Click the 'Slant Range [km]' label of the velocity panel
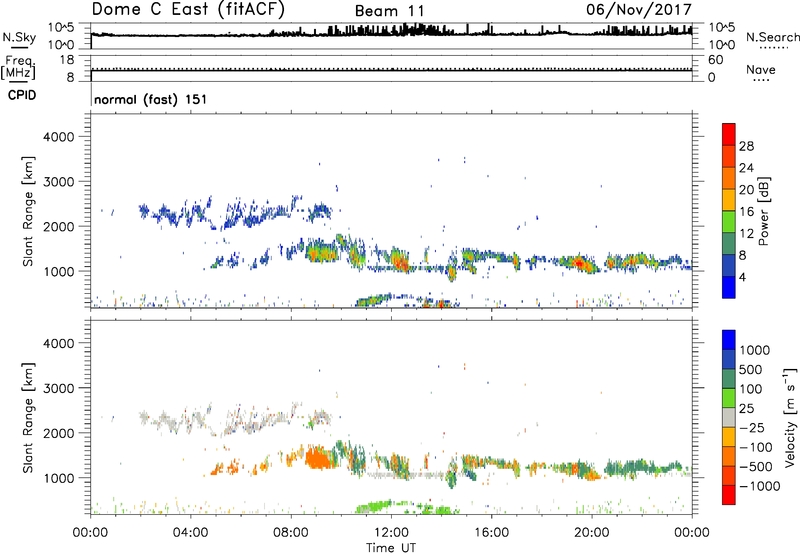Viewport: 800px width, 554px height. coord(28,417)
